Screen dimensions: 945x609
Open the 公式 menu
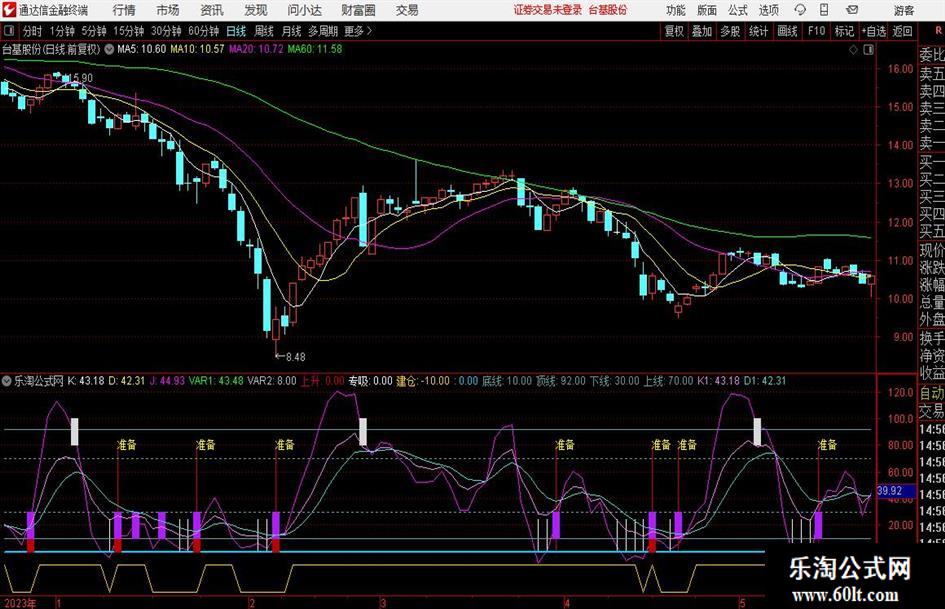click(738, 10)
